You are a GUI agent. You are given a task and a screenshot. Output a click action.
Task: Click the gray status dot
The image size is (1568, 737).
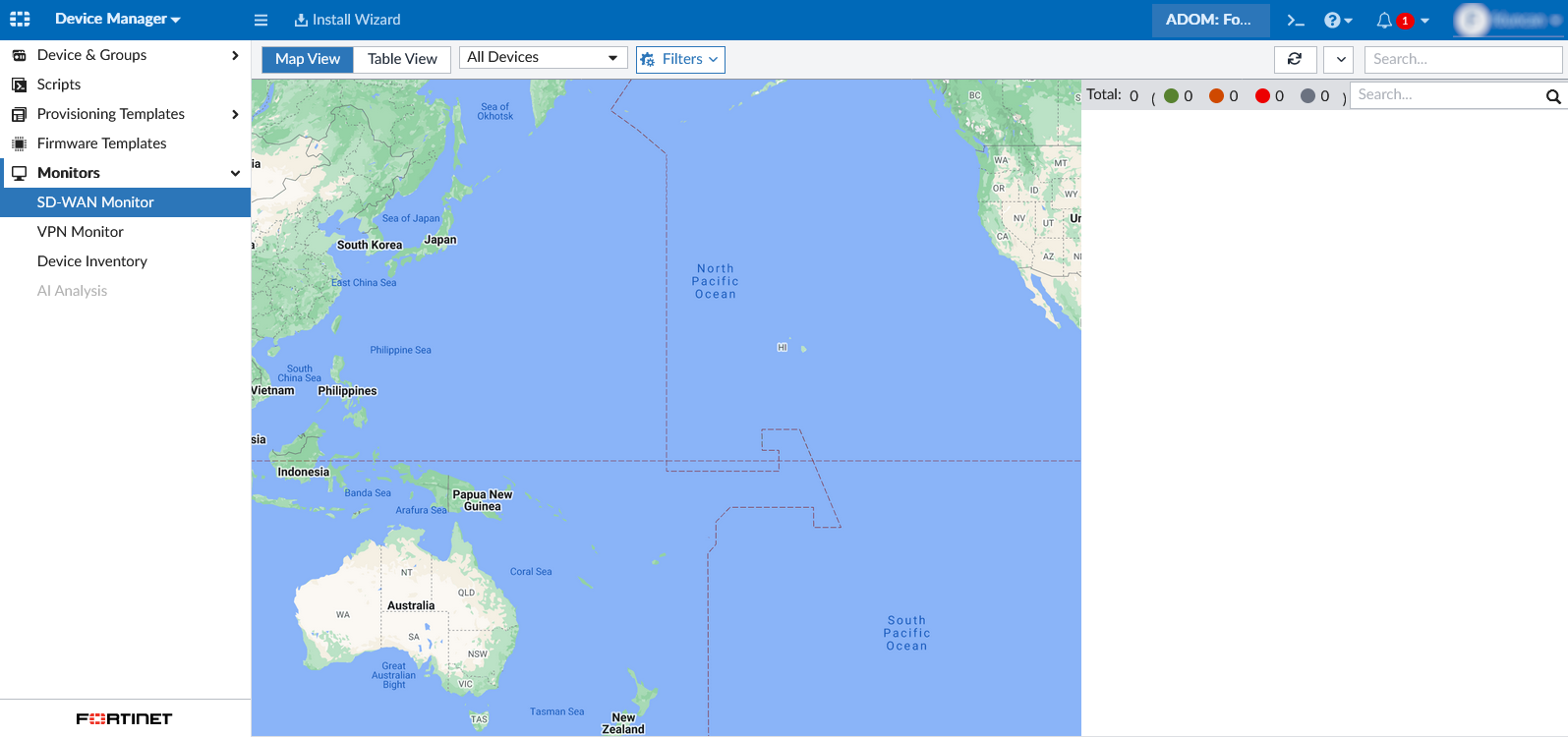pos(1307,95)
